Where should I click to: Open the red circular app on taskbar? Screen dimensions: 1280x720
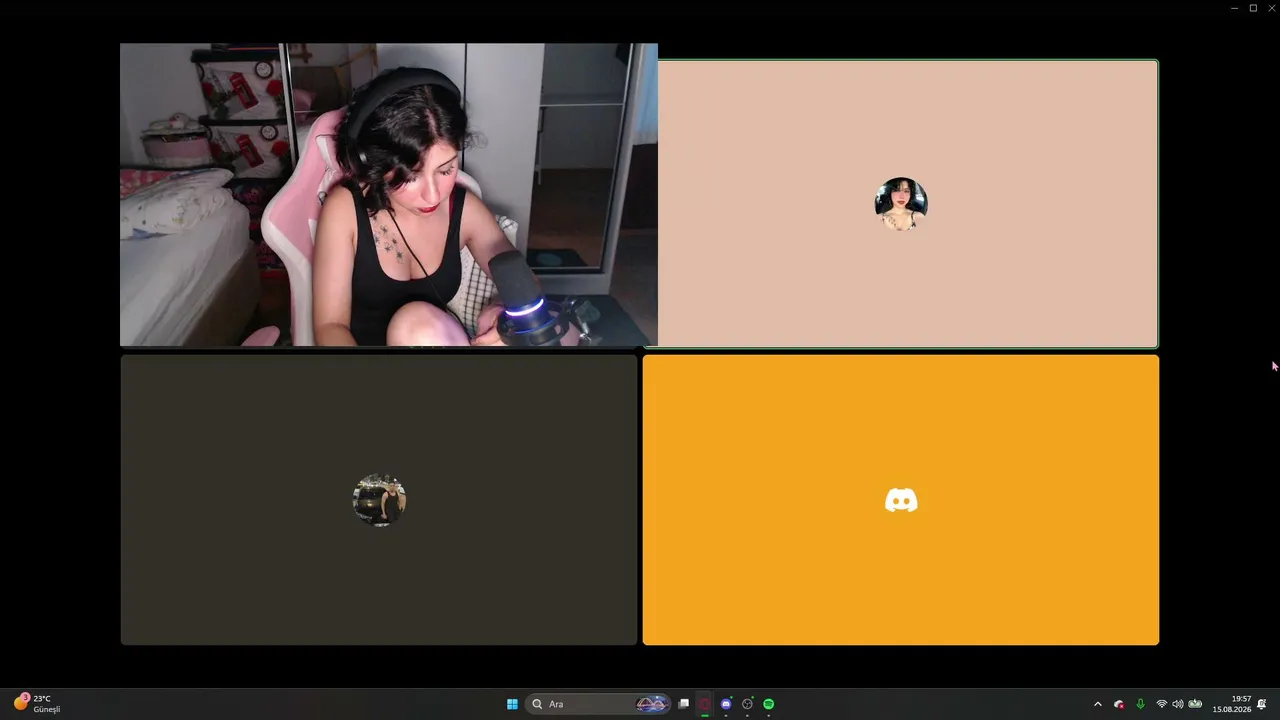(x=705, y=704)
